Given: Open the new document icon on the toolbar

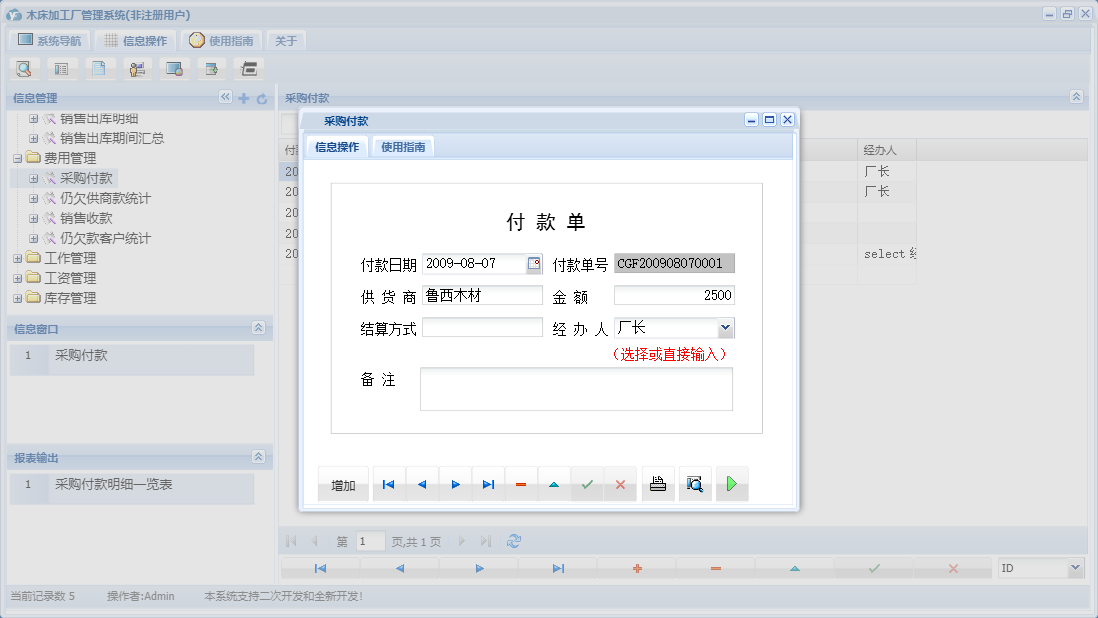Looking at the screenshot, I should [99, 68].
